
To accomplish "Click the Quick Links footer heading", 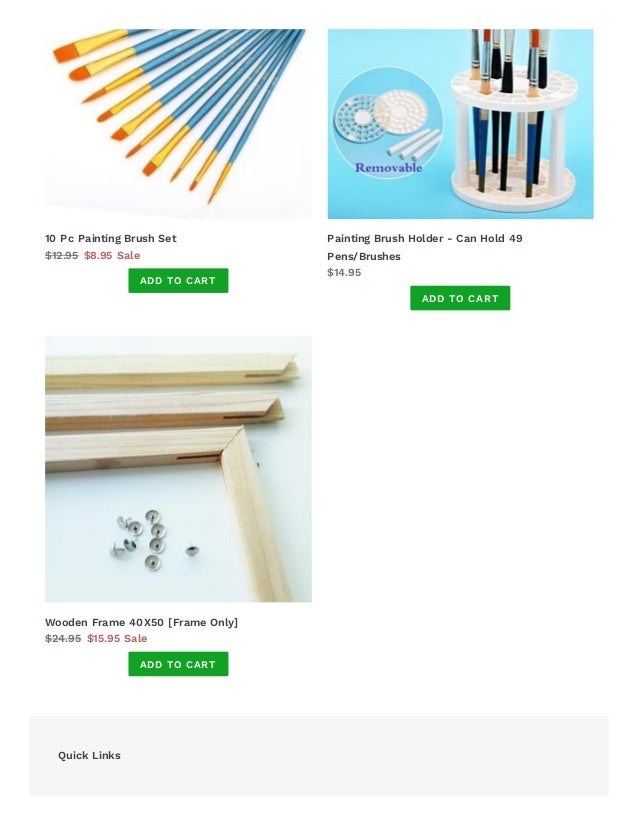I will pos(89,755).
